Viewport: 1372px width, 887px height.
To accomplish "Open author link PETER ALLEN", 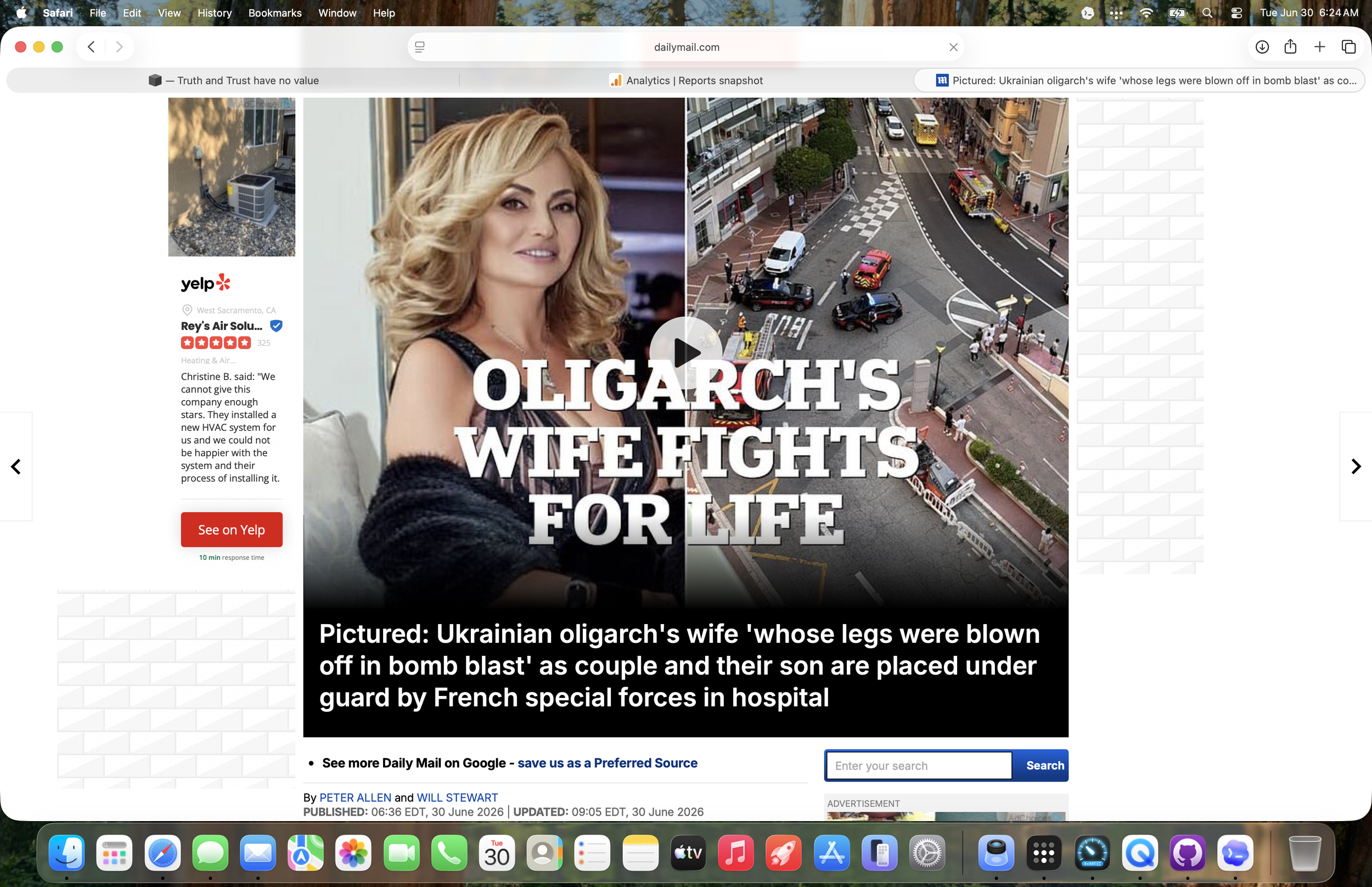I will pos(355,798).
